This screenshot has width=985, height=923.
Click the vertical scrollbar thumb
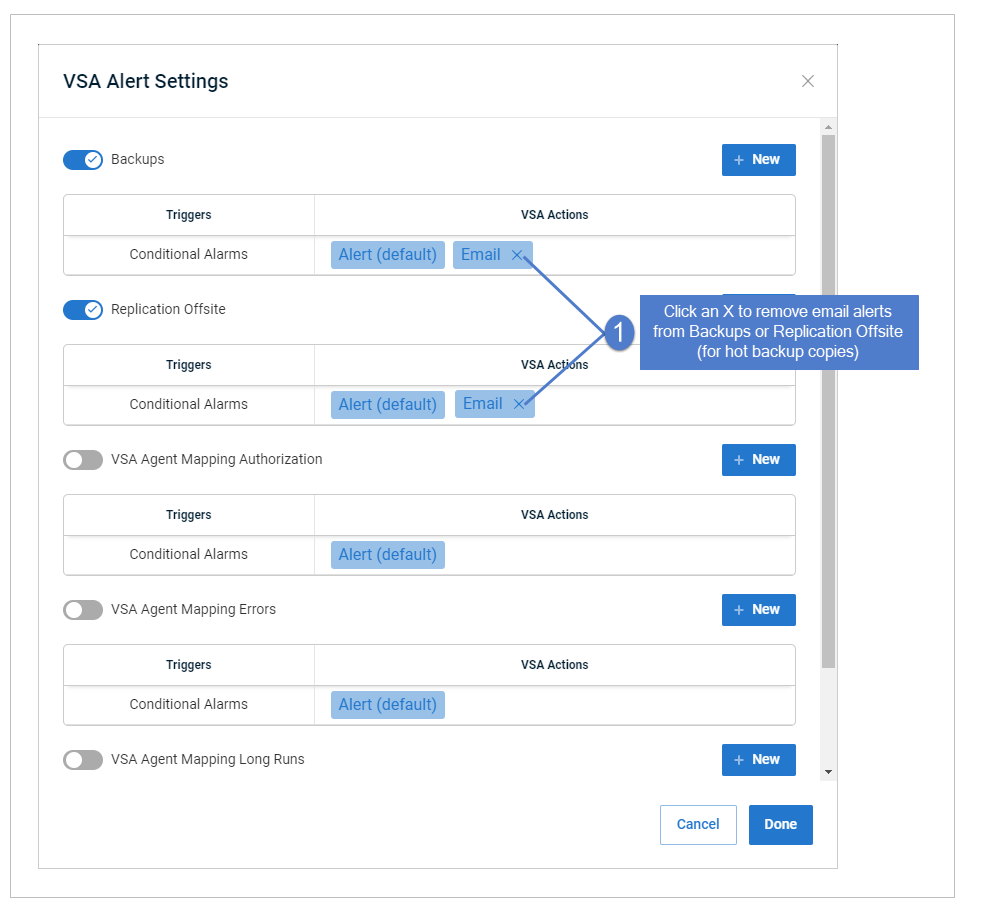tap(828, 401)
